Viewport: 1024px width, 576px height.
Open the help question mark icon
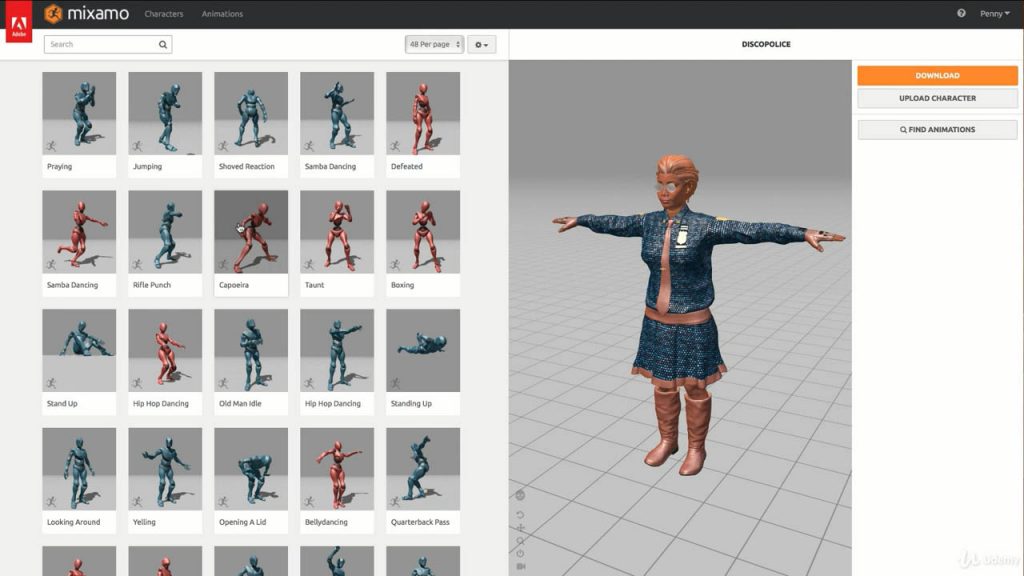coord(961,13)
